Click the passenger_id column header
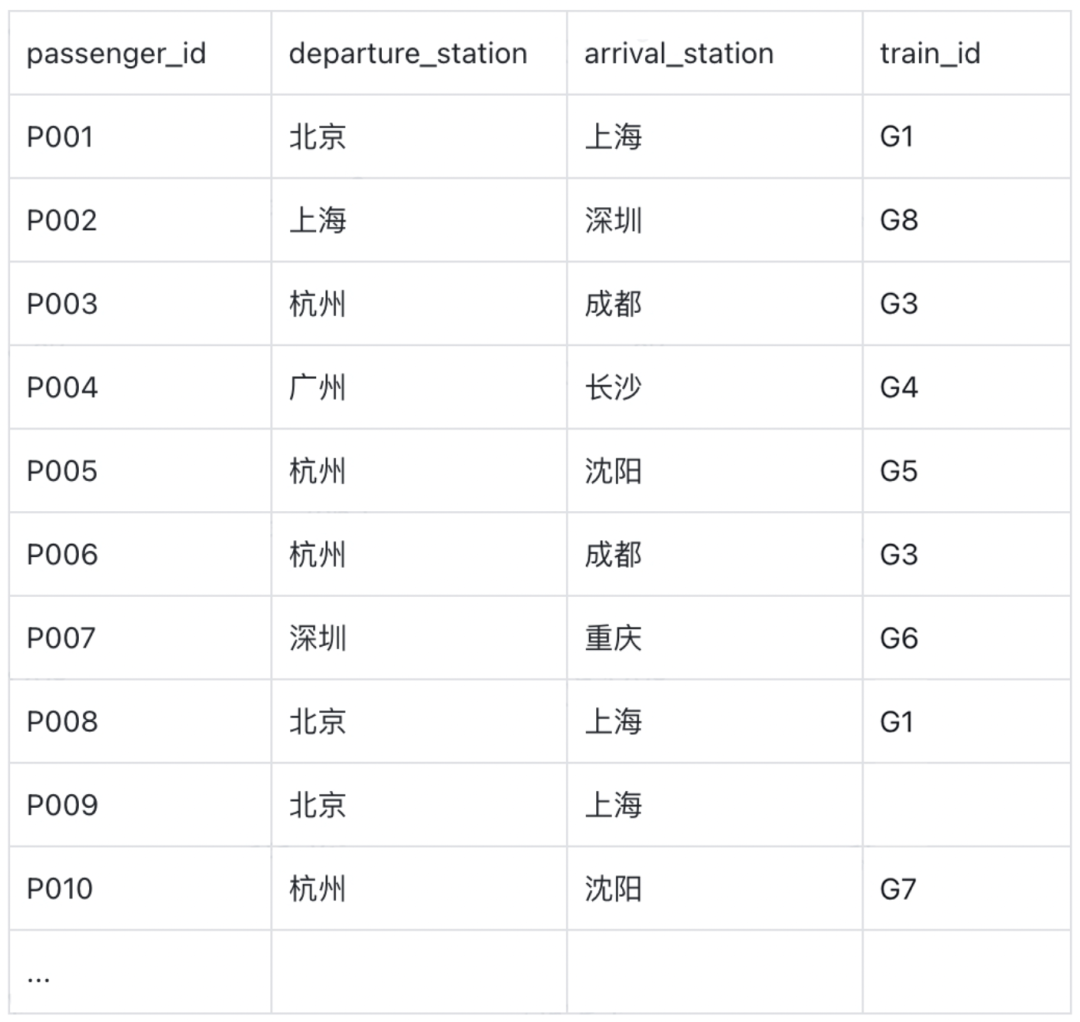1080x1022 pixels. pyautogui.click(x=116, y=54)
